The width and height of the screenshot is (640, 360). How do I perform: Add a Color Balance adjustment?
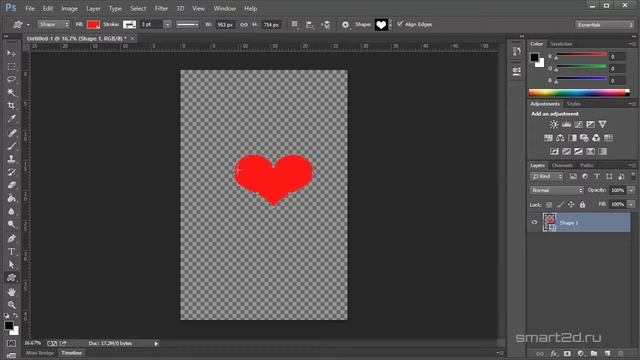click(560, 138)
